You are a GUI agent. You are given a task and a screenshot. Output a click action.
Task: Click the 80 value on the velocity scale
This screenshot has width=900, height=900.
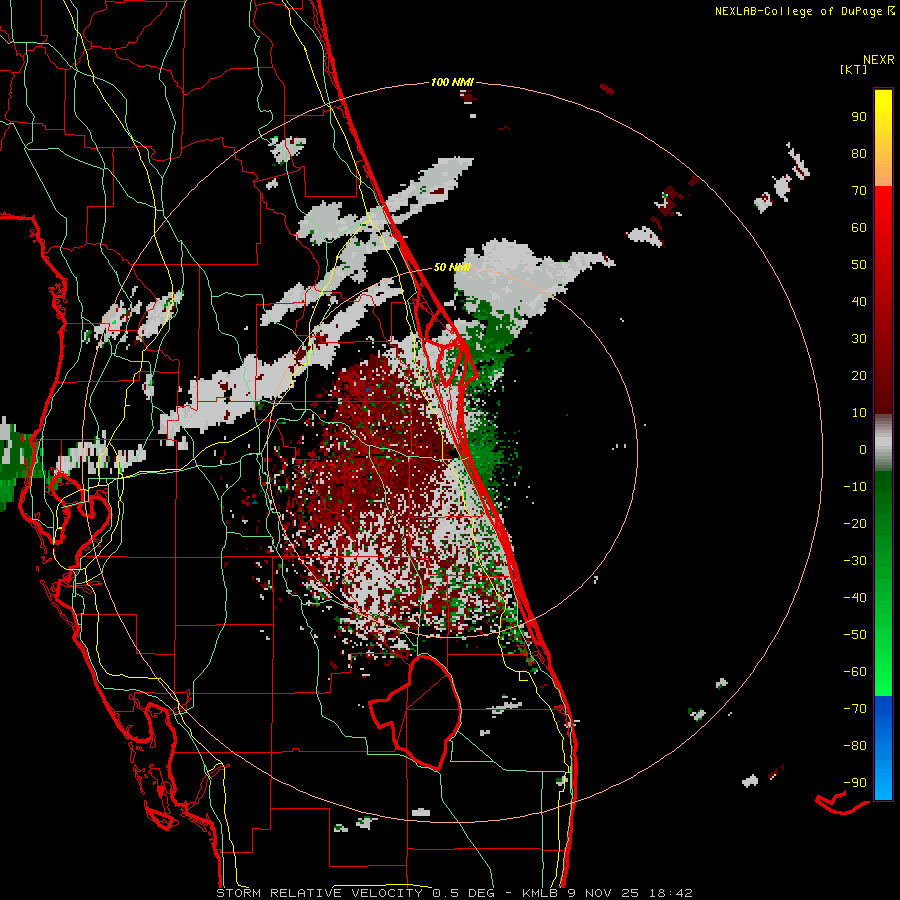coord(859,153)
